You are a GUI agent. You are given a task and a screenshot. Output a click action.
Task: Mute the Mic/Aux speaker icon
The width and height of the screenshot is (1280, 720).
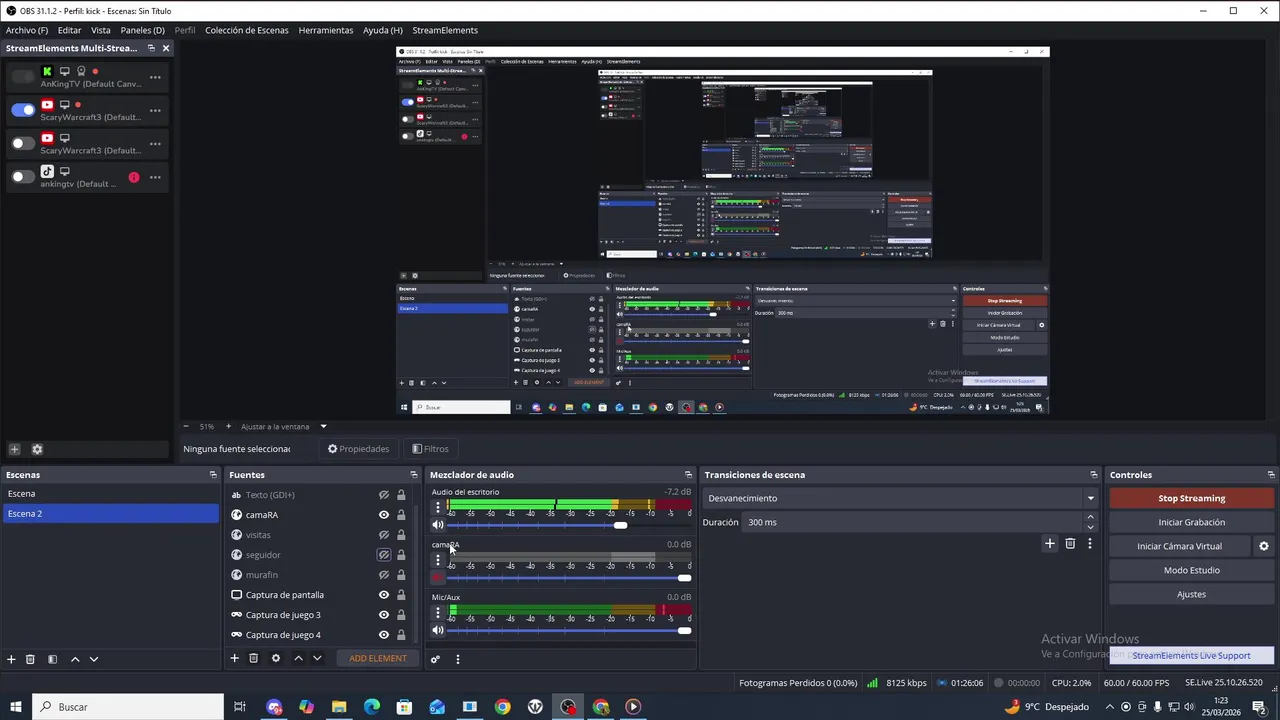[438, 630]
